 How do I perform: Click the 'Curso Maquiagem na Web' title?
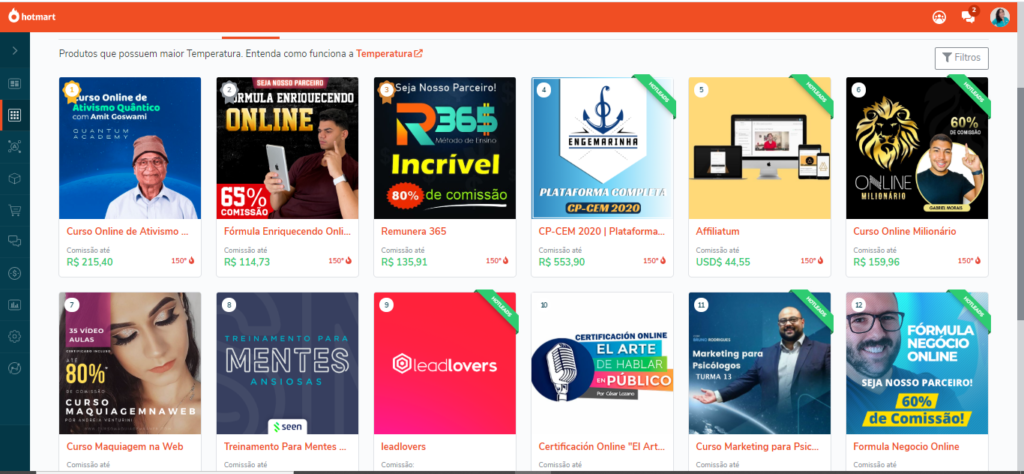point(125,447)
